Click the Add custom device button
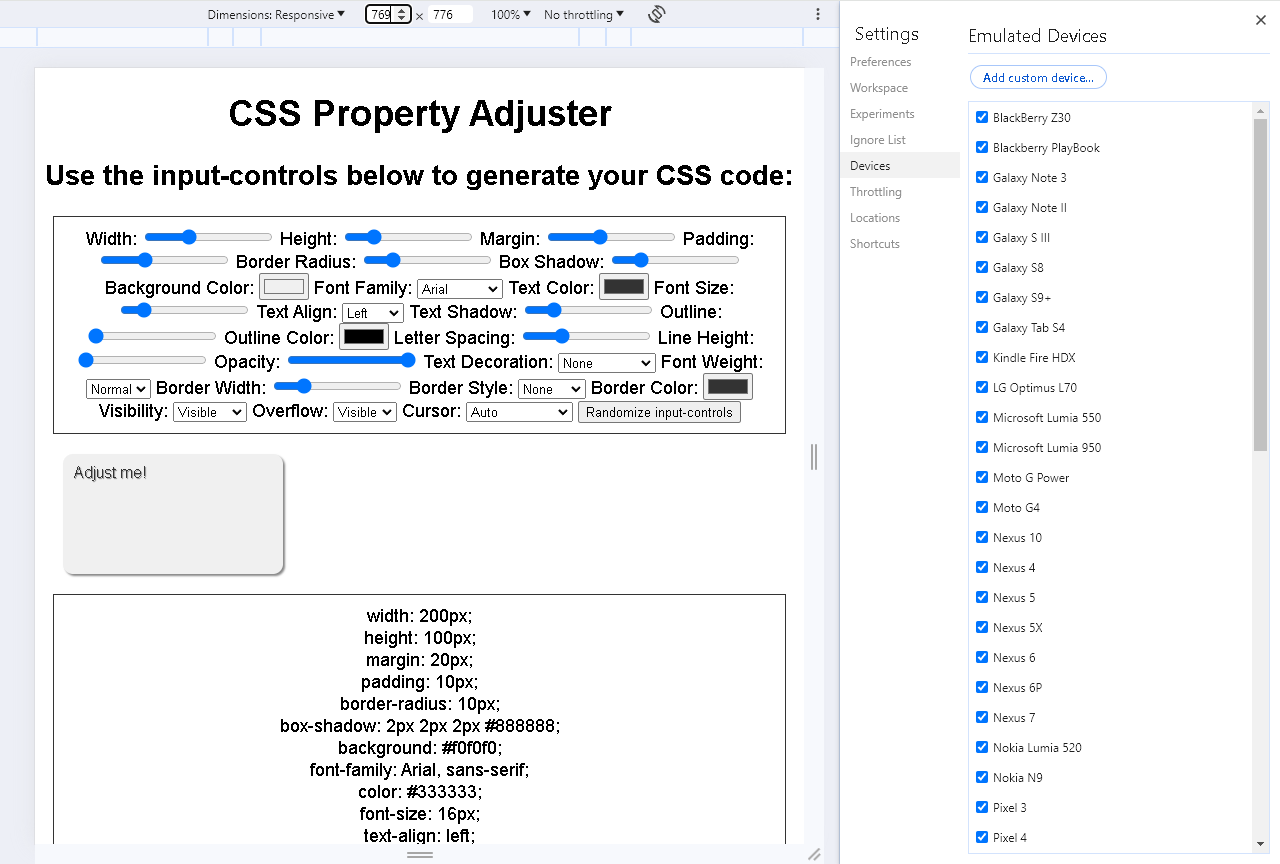Screen dimensions: 1280x864 [x=1038, y=77]
